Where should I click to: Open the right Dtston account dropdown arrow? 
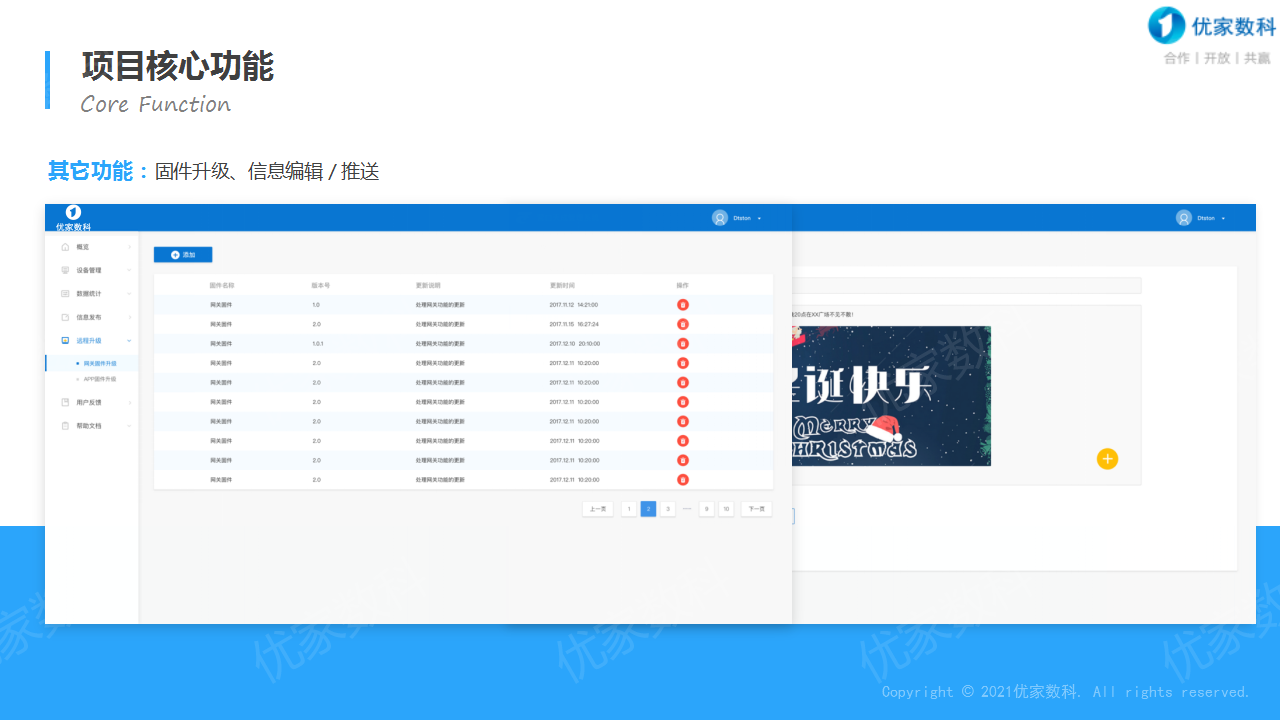1223,218
